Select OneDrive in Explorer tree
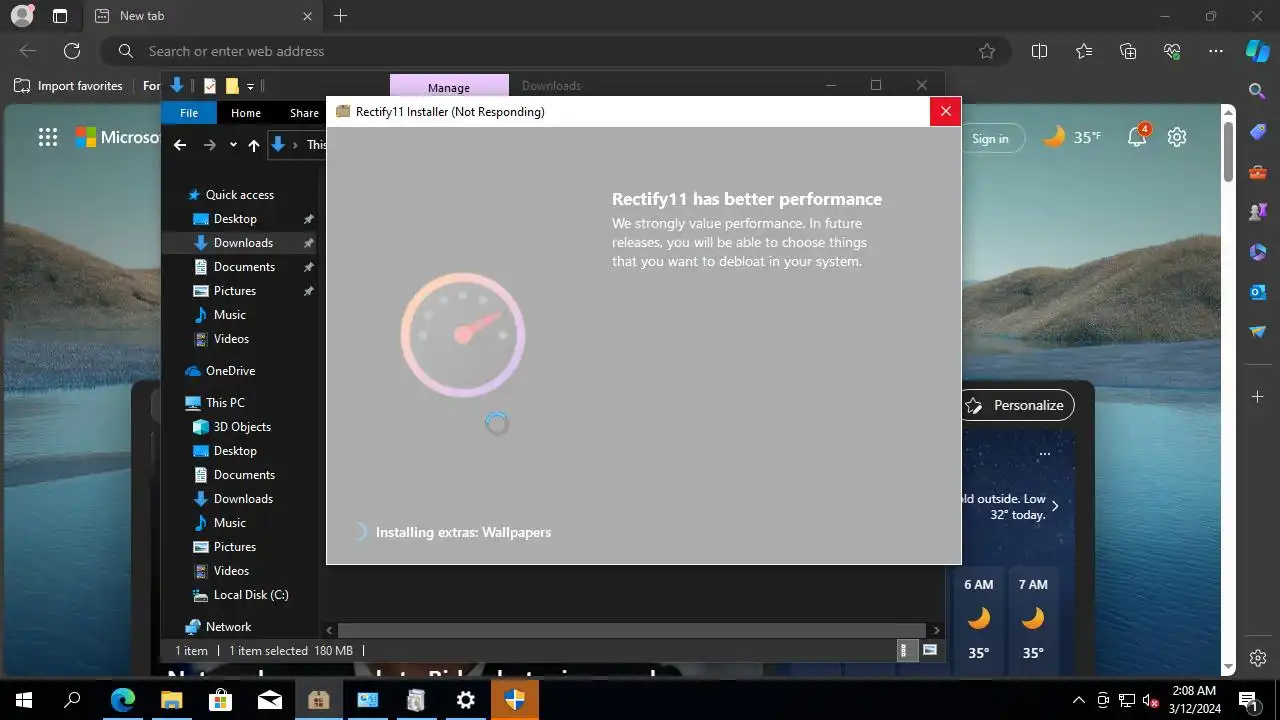Screen dimensions: 1280x720 [x=230, y=371]
